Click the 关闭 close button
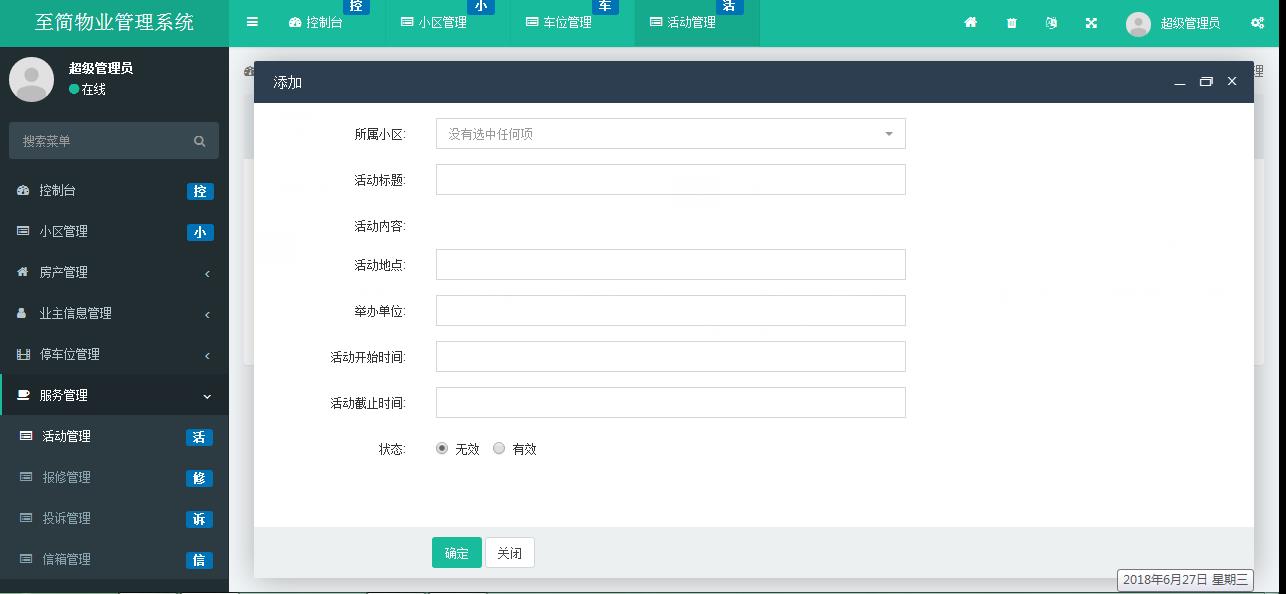This screenshot has width=1286, height=594. 509,552
